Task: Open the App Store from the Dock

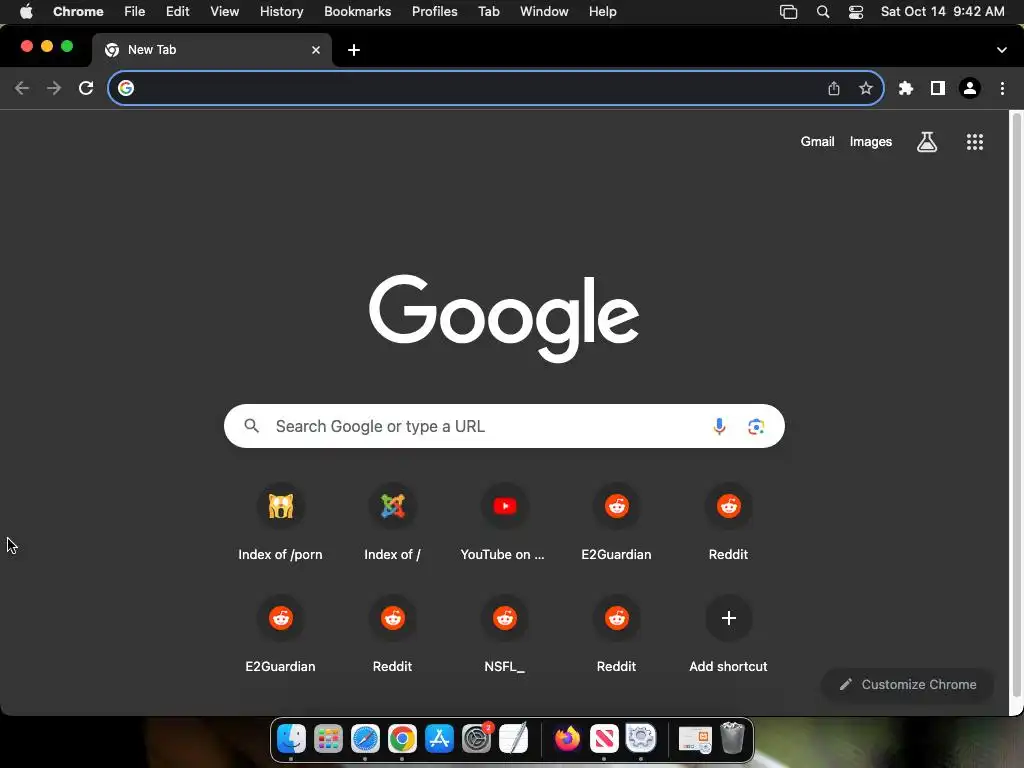Action: click(439, 739)
